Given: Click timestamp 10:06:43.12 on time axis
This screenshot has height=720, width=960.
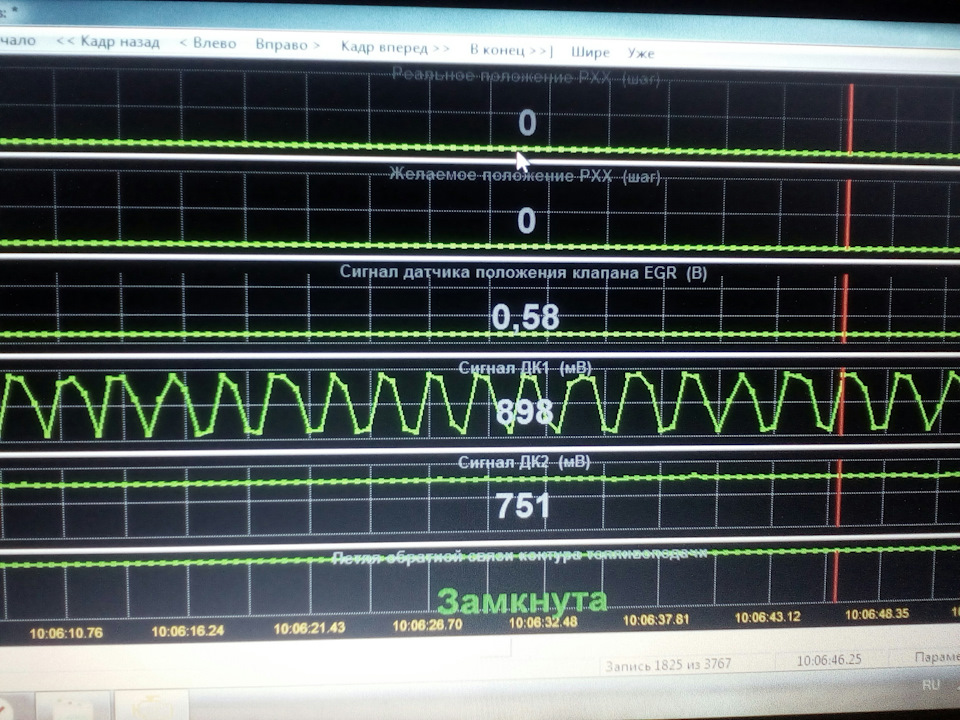Looking at the screenshot, I should 768,617.
